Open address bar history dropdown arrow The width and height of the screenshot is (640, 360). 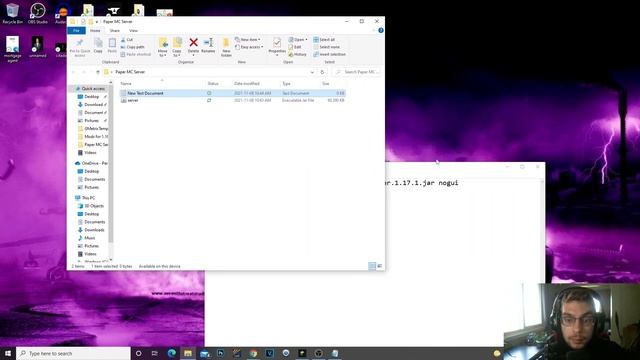point(312,72)
